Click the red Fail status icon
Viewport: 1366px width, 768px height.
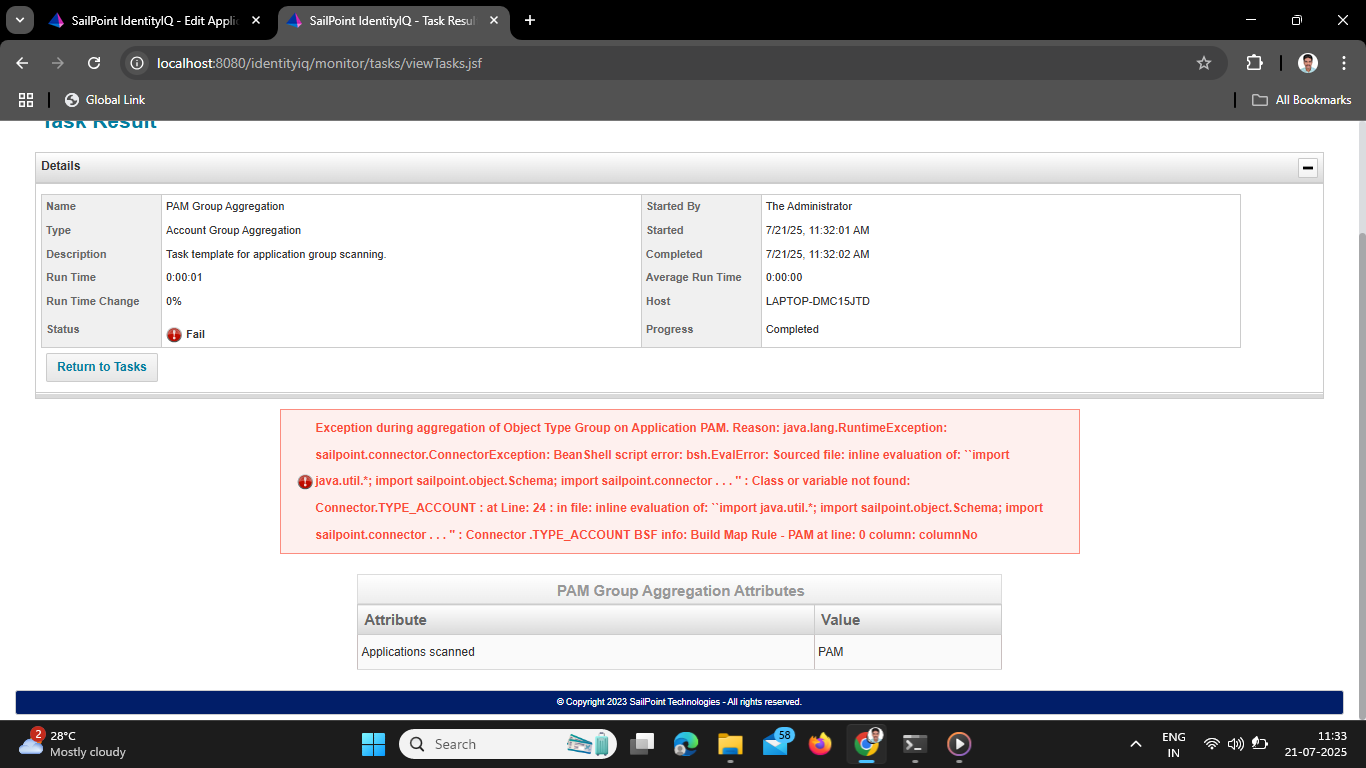[174, 334]
